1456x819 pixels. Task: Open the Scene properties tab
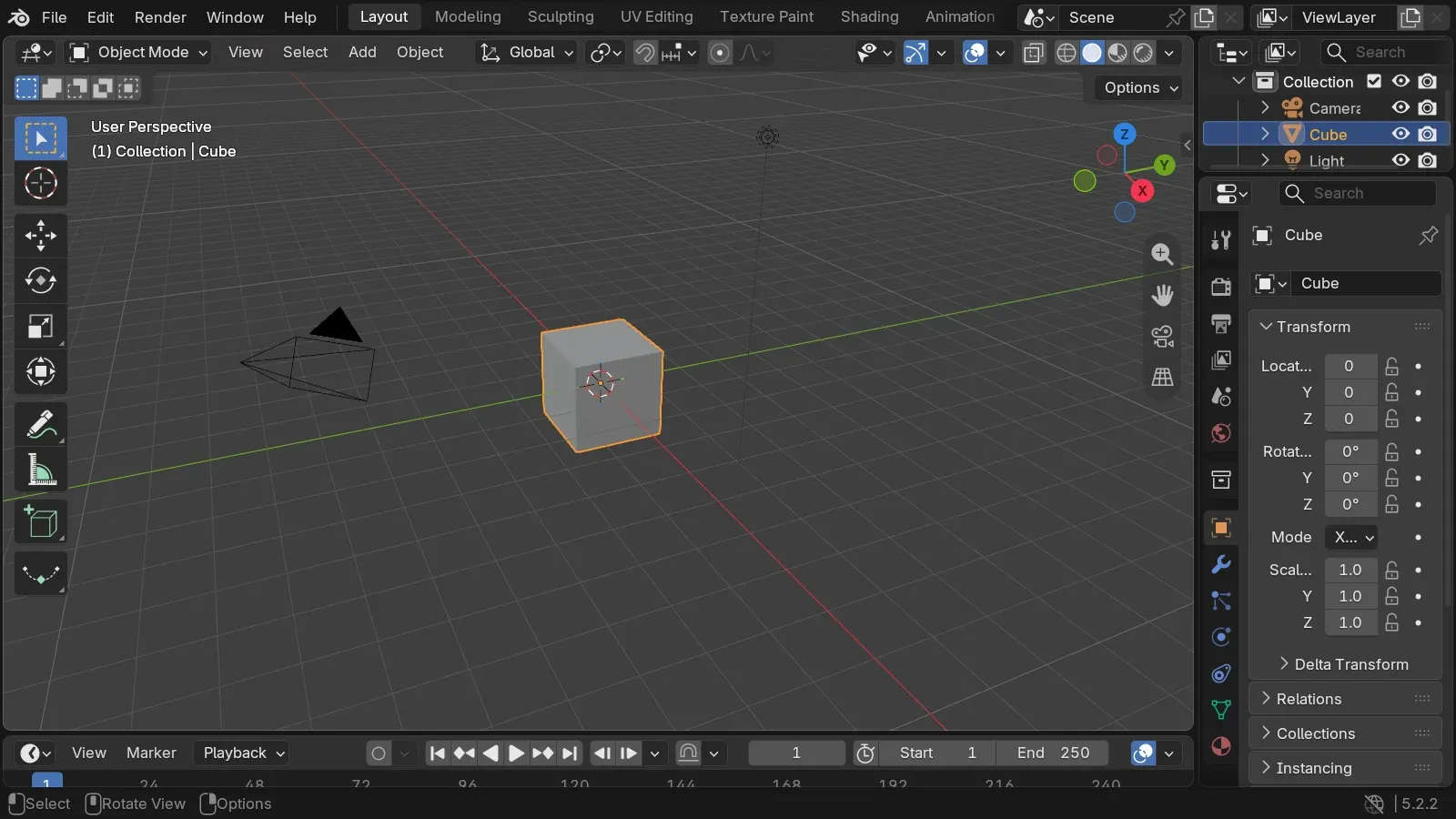click(x=1221, y=397)
